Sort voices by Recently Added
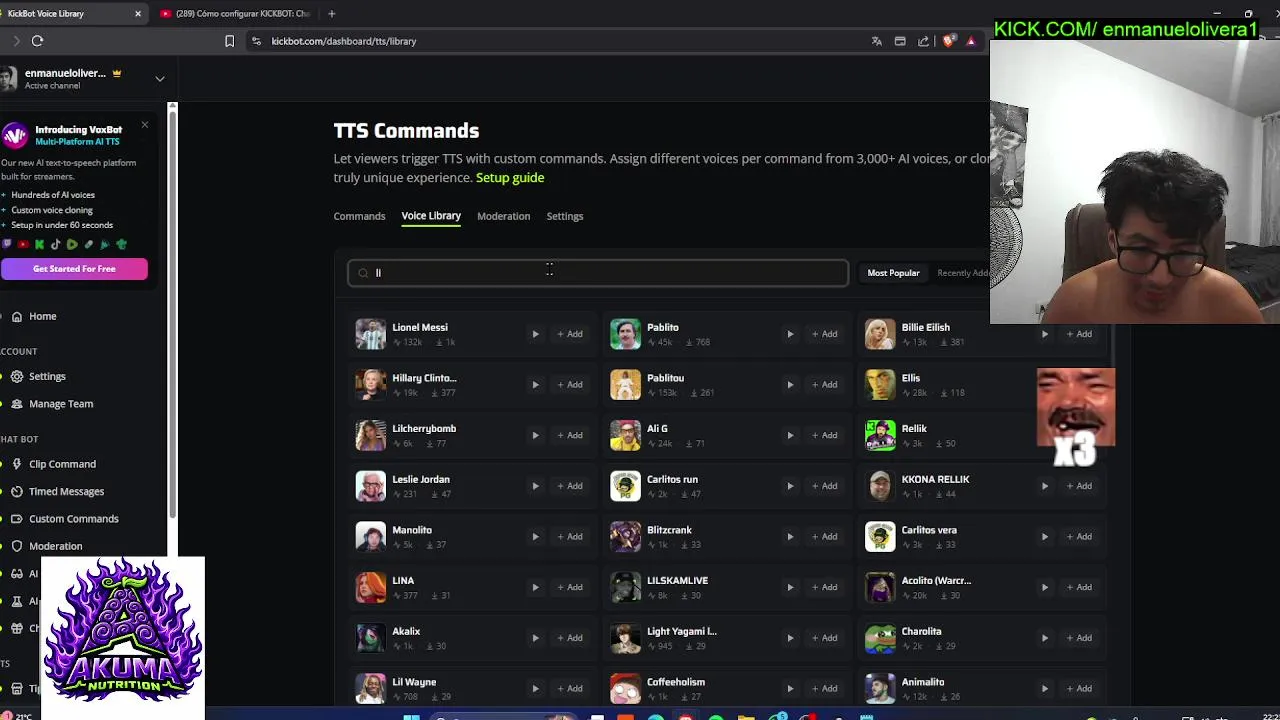The height and width of the screenshot is (720, 1280). [961, 273]
